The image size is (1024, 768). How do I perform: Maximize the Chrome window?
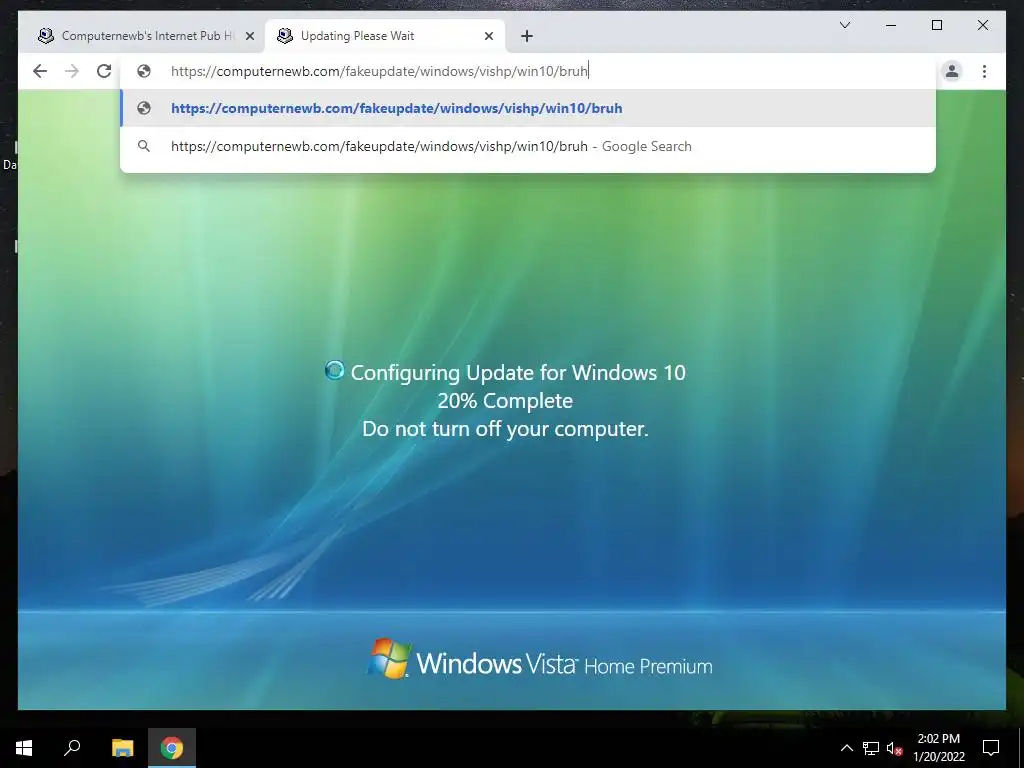(x=936, y=25)
